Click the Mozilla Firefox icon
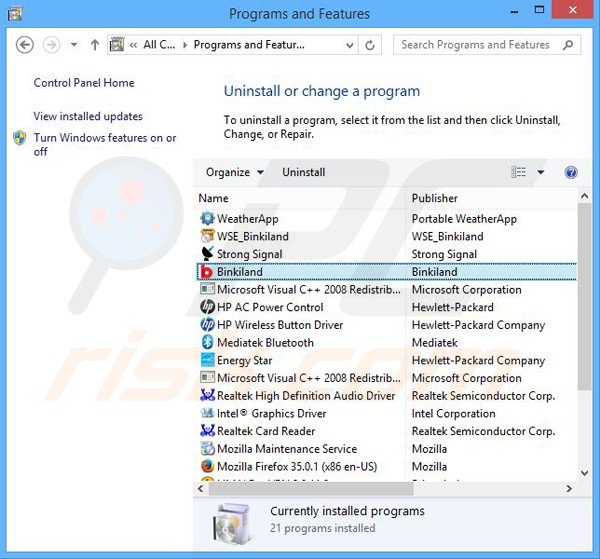The height and width of the screenshot is (559, 600). point(207,466)
